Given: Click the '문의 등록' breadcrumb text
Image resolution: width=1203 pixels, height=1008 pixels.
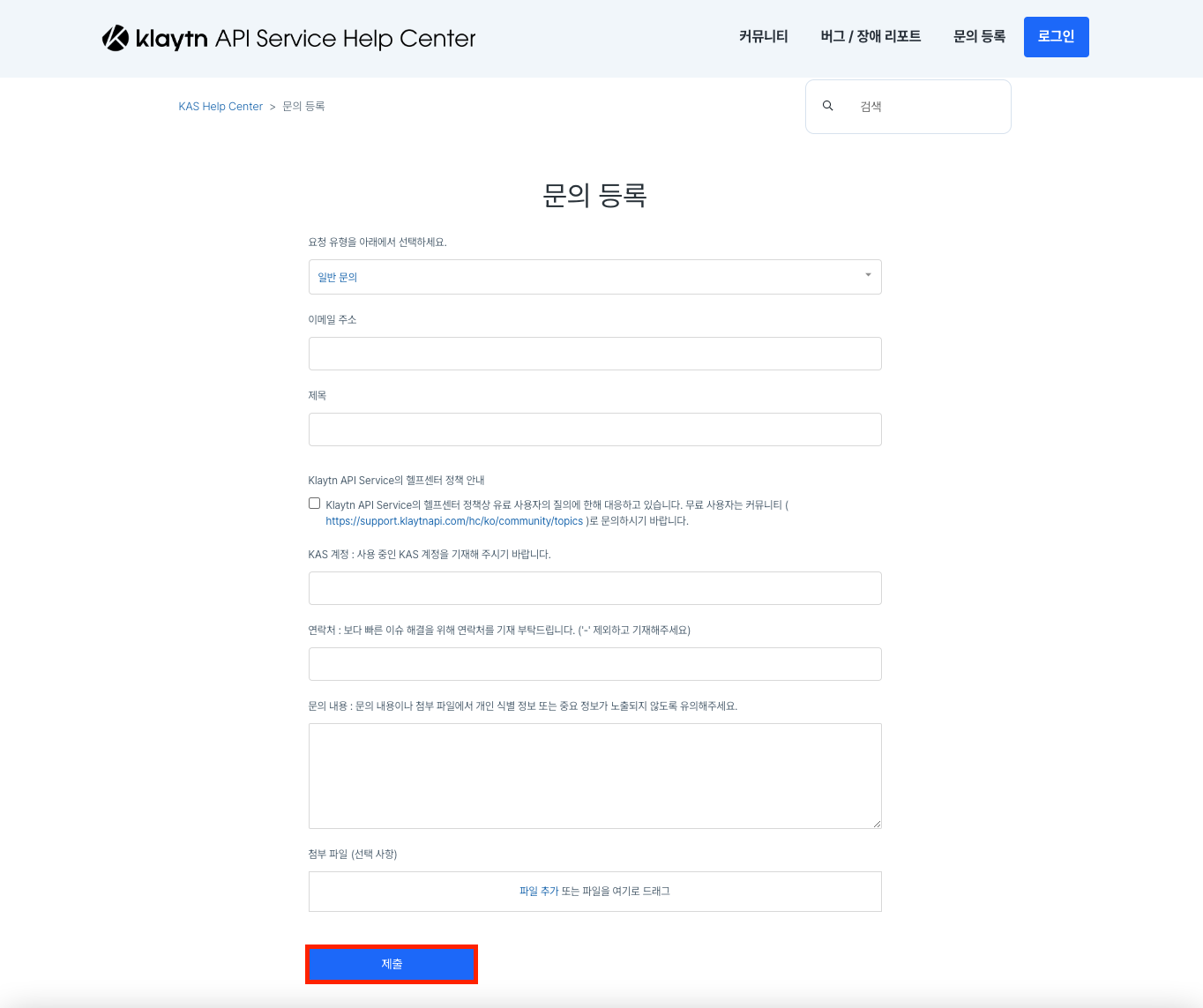Looking at the screenshot, I should click(x=303, y=107).
